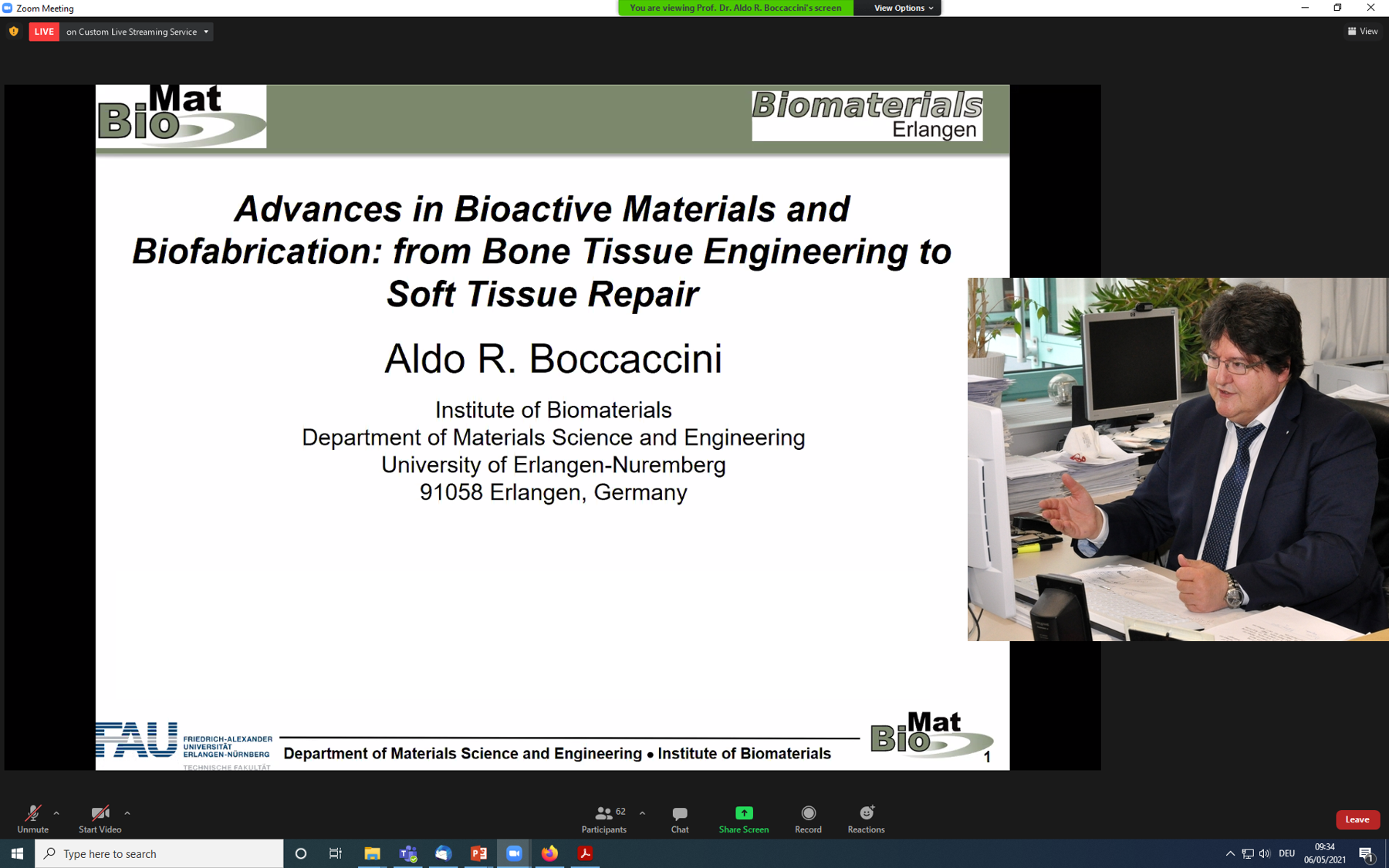
Task: Open the Chat panel
Action: coord(679,819)
